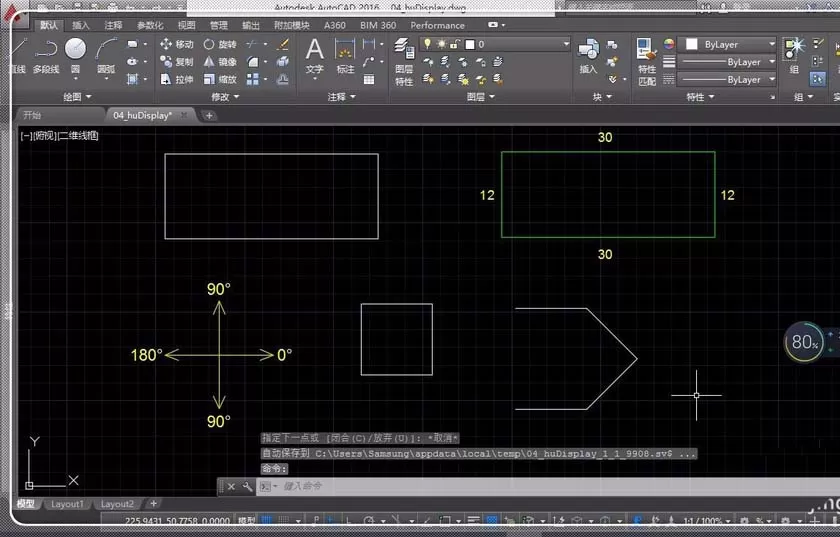This screenshot has height=537, width=840.
Task: Toggle layer lock padlock icon
Action: point(454,44)
